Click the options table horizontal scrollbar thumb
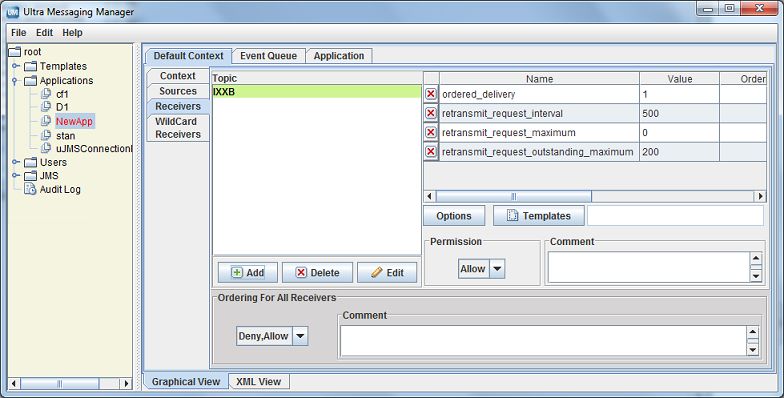Screen dimensions: 784x398 [x=514, y=196]
